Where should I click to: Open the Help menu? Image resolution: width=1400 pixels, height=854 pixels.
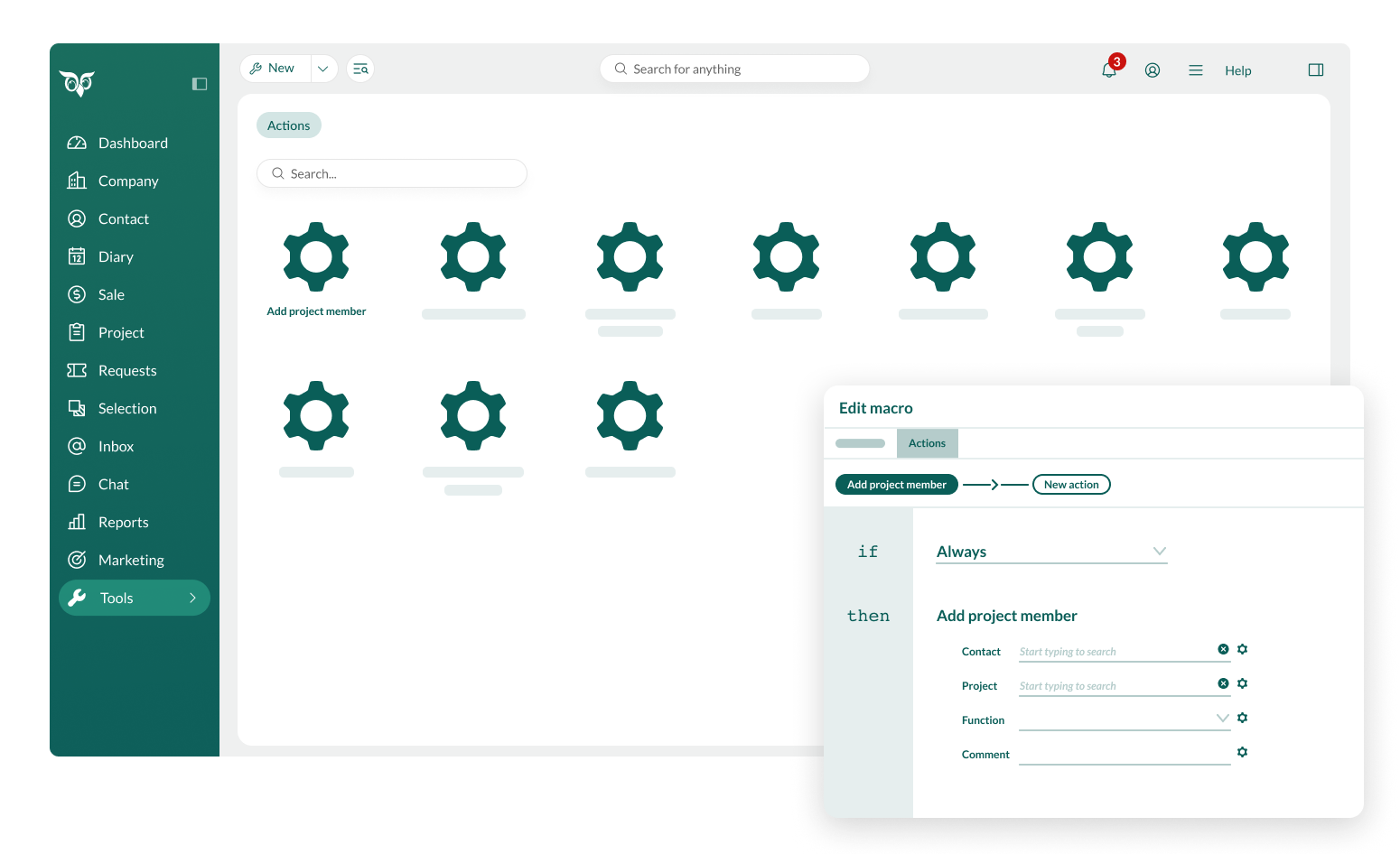1238,70
